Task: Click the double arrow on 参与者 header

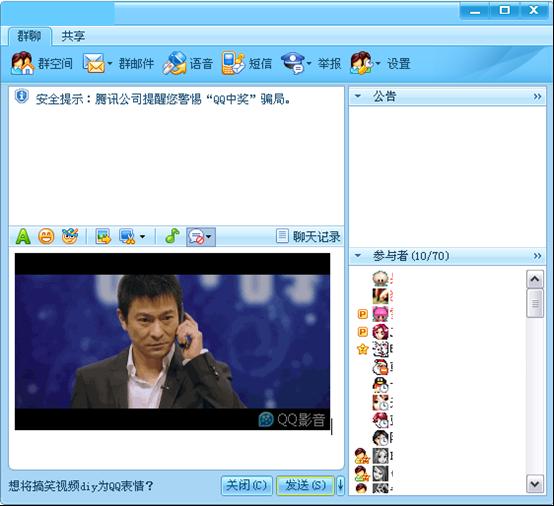Action: [x=537, y=256]
